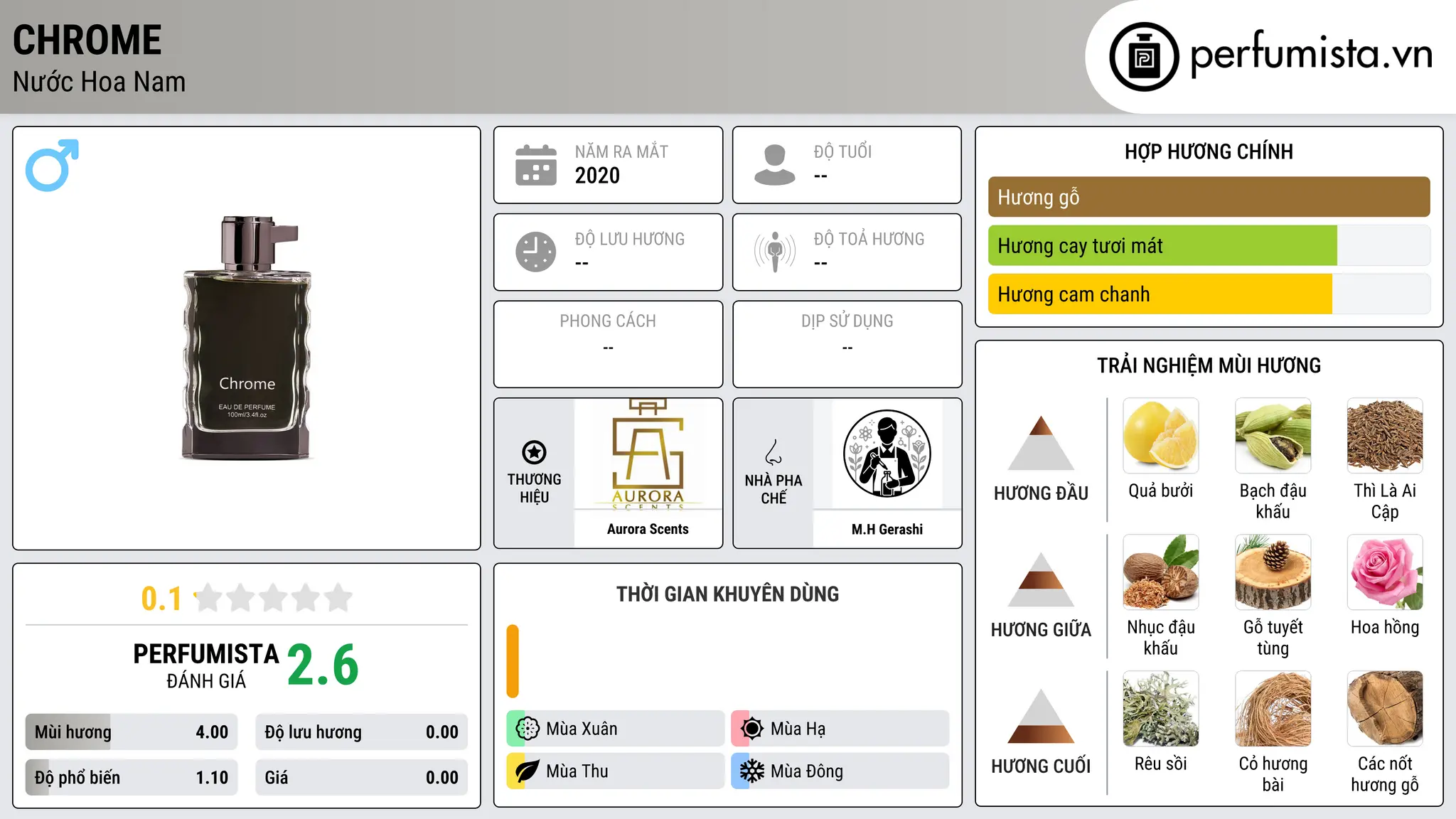Select the Mùa Xuân season label
This screenshot has height=819, width=1456.
pyautogui.click(x=582, y=729)
